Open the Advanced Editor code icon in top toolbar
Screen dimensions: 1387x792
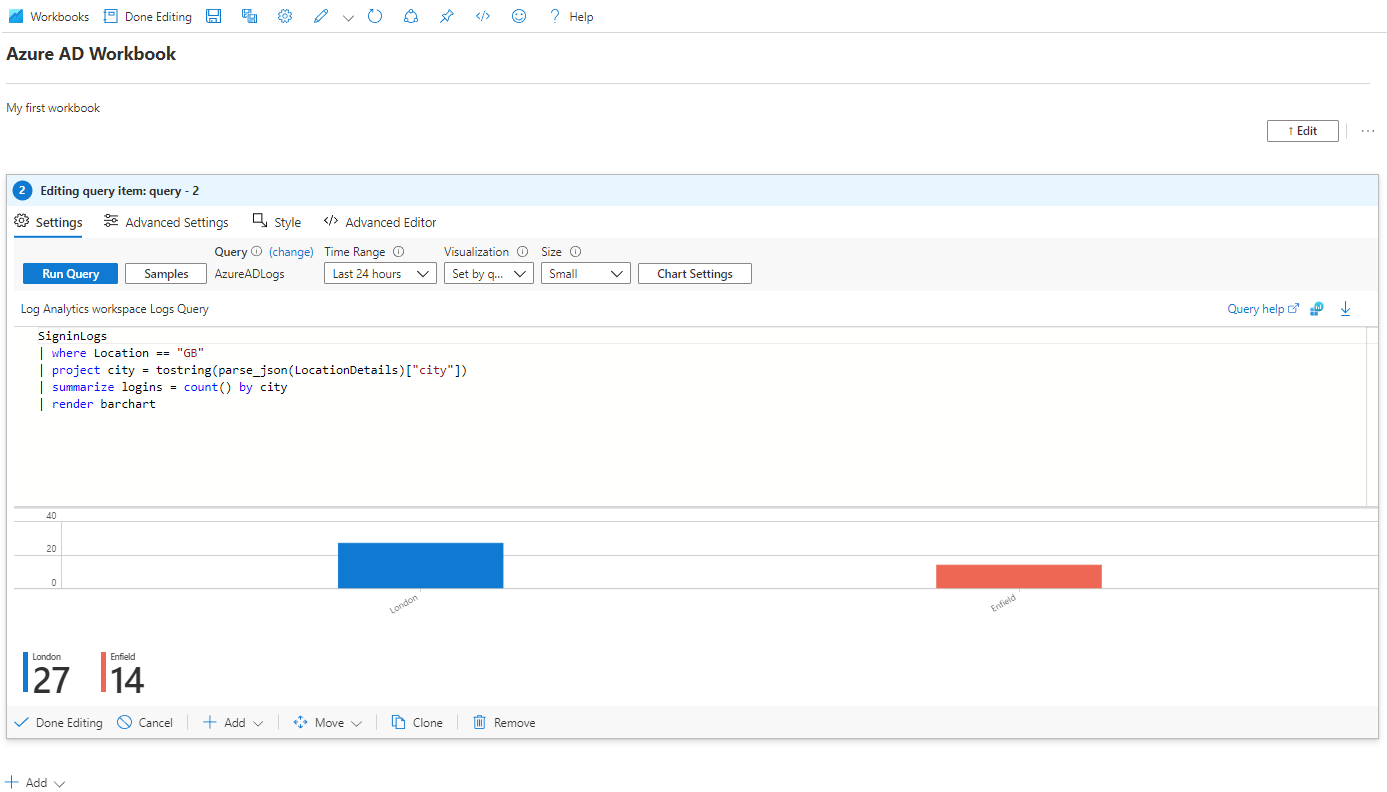[483, 17]
